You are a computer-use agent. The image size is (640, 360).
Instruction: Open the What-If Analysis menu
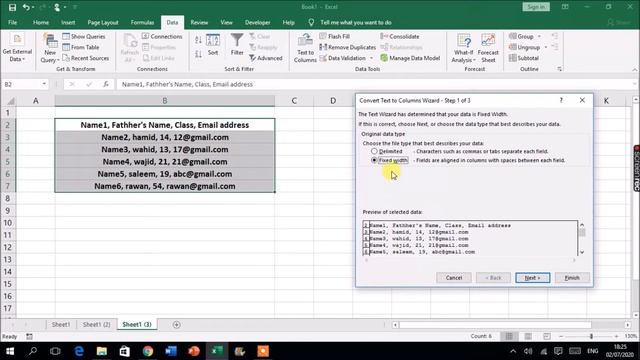[463, 48]
